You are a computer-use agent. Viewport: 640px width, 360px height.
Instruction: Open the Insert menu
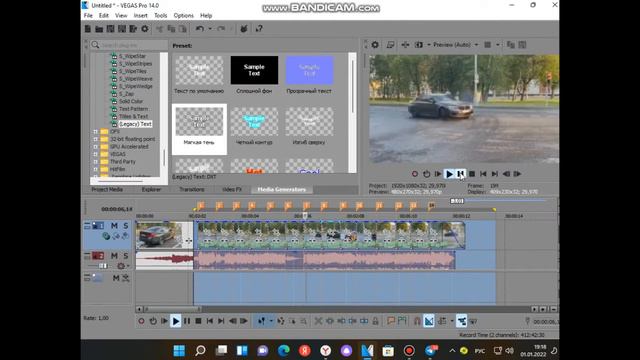click(141, 16)
